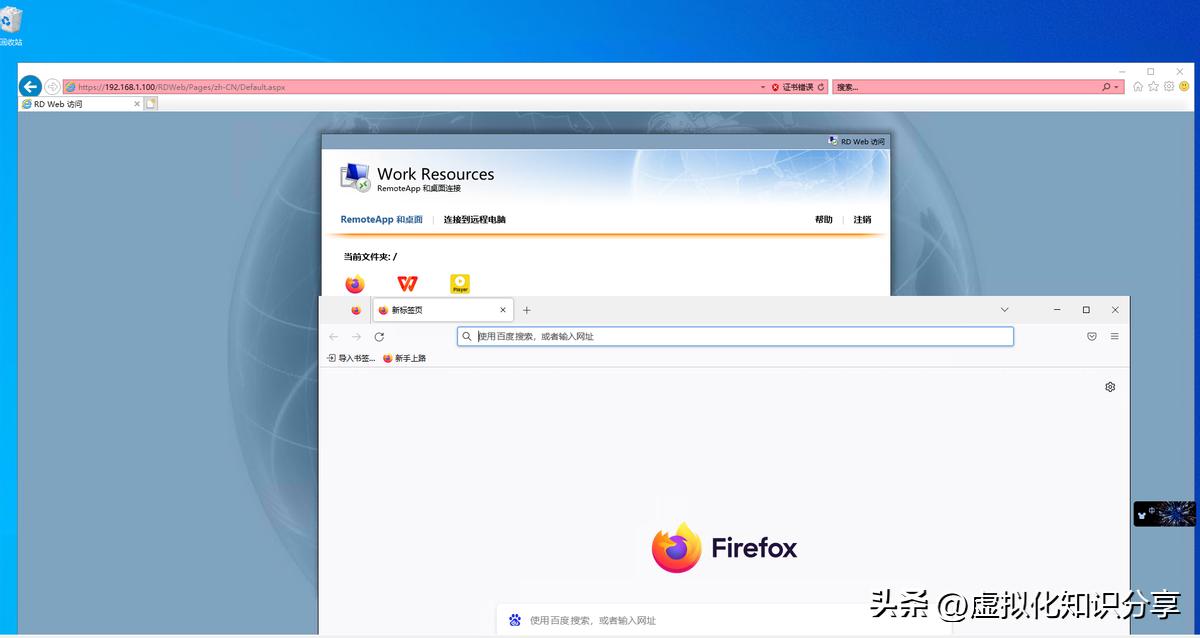
Task: Click Firefox's back navigation arrow
Action: pos(333,337)
